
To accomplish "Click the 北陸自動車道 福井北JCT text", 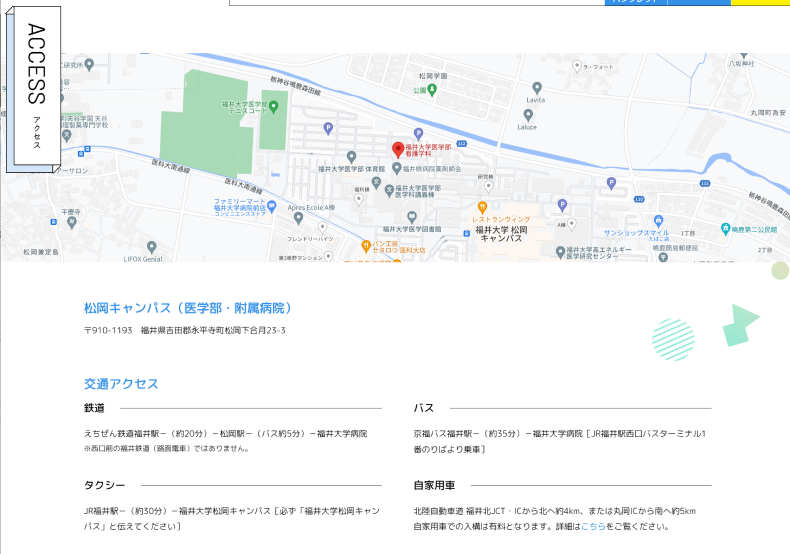I will click(x=555, y=511).
